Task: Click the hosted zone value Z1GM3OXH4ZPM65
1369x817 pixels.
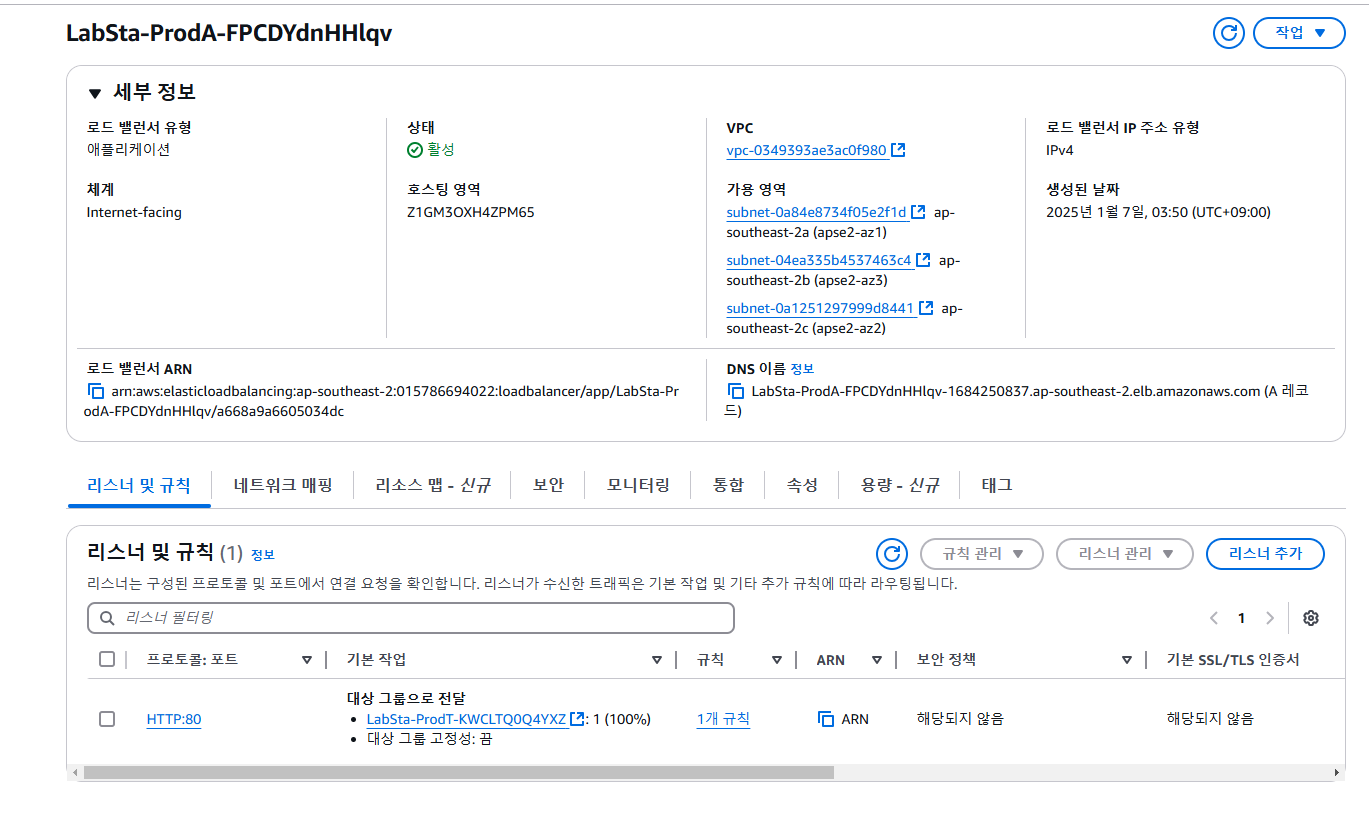Action: click(x=471, y=212)
